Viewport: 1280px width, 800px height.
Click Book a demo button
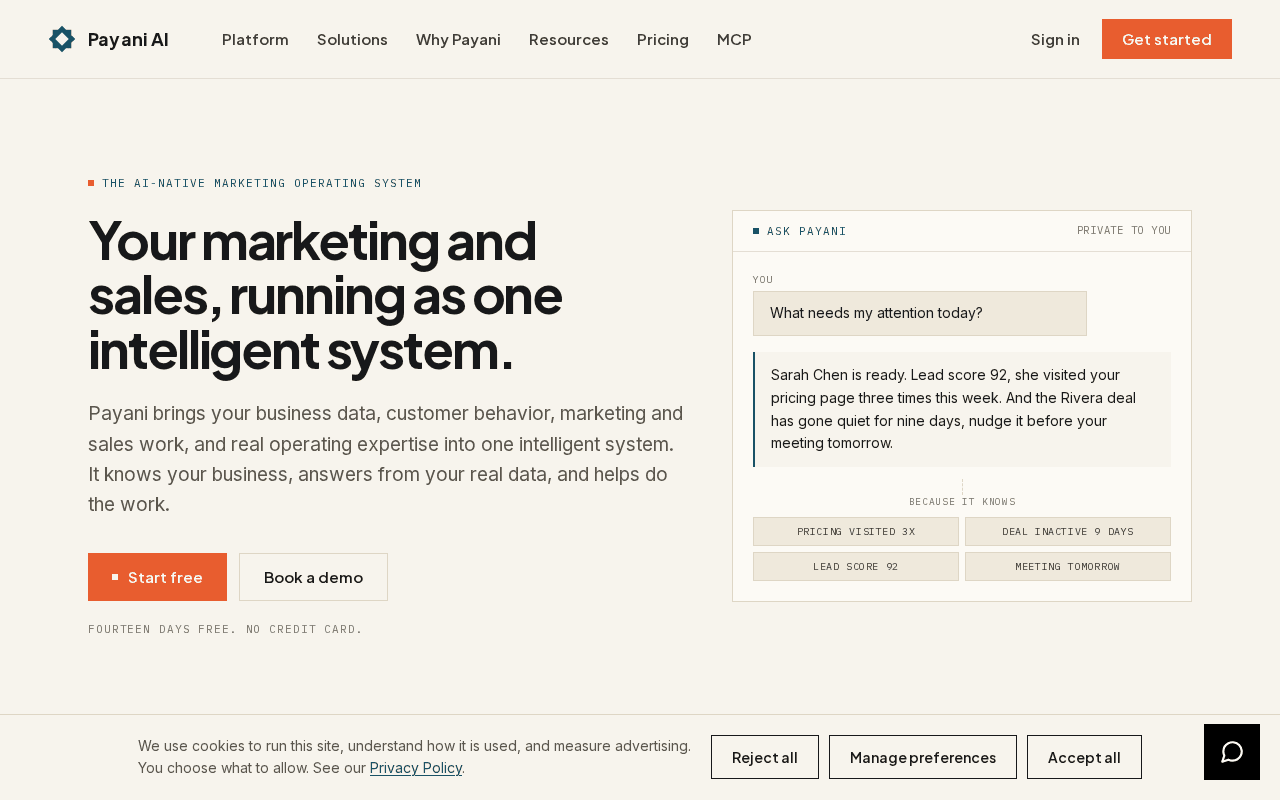click(x=313, y=577)
